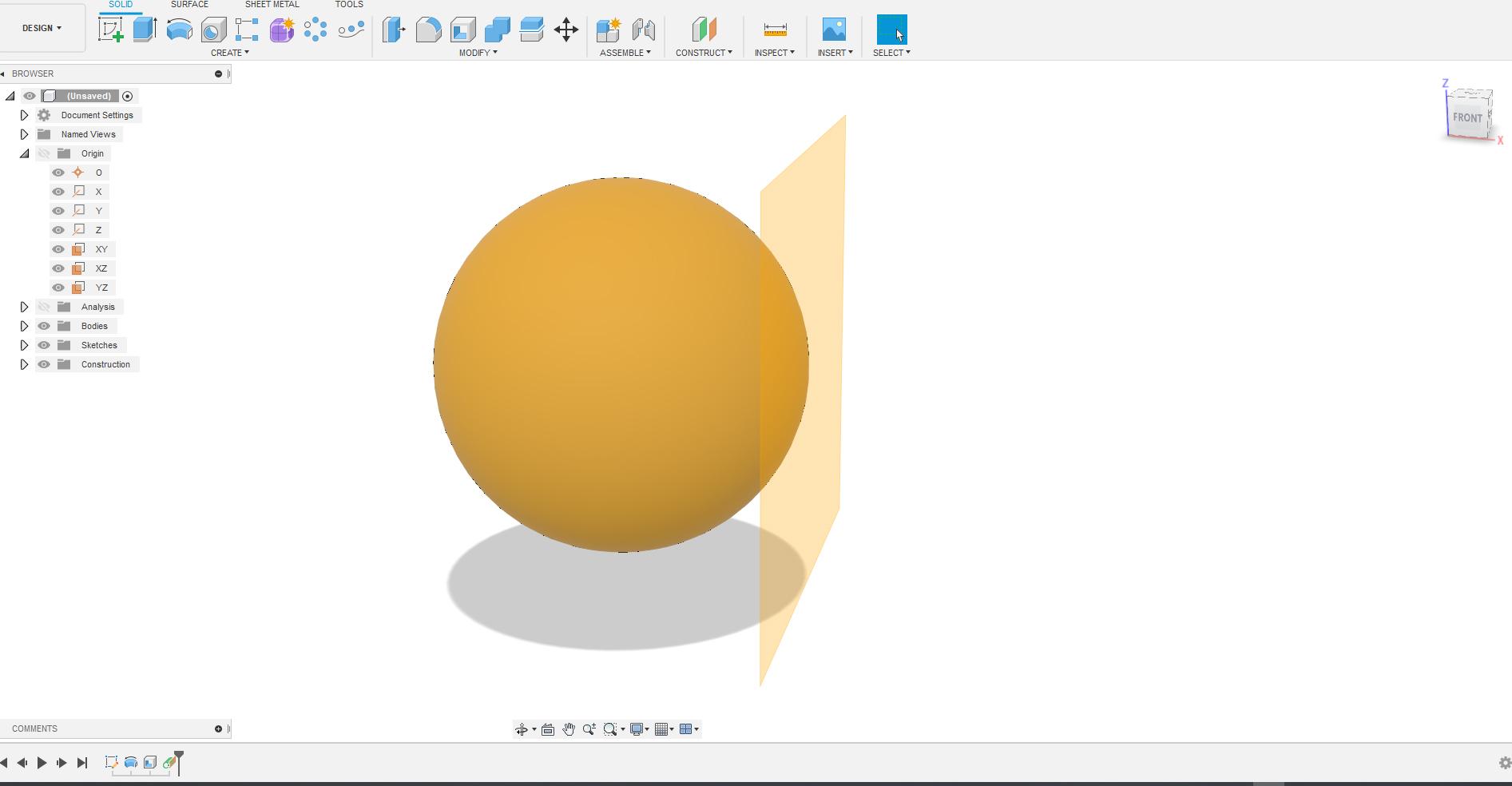The height and width of the screenshot is (786, 1512).
Task: Open the CONSTRUCT dropdown menu
Action: [704, 53]
